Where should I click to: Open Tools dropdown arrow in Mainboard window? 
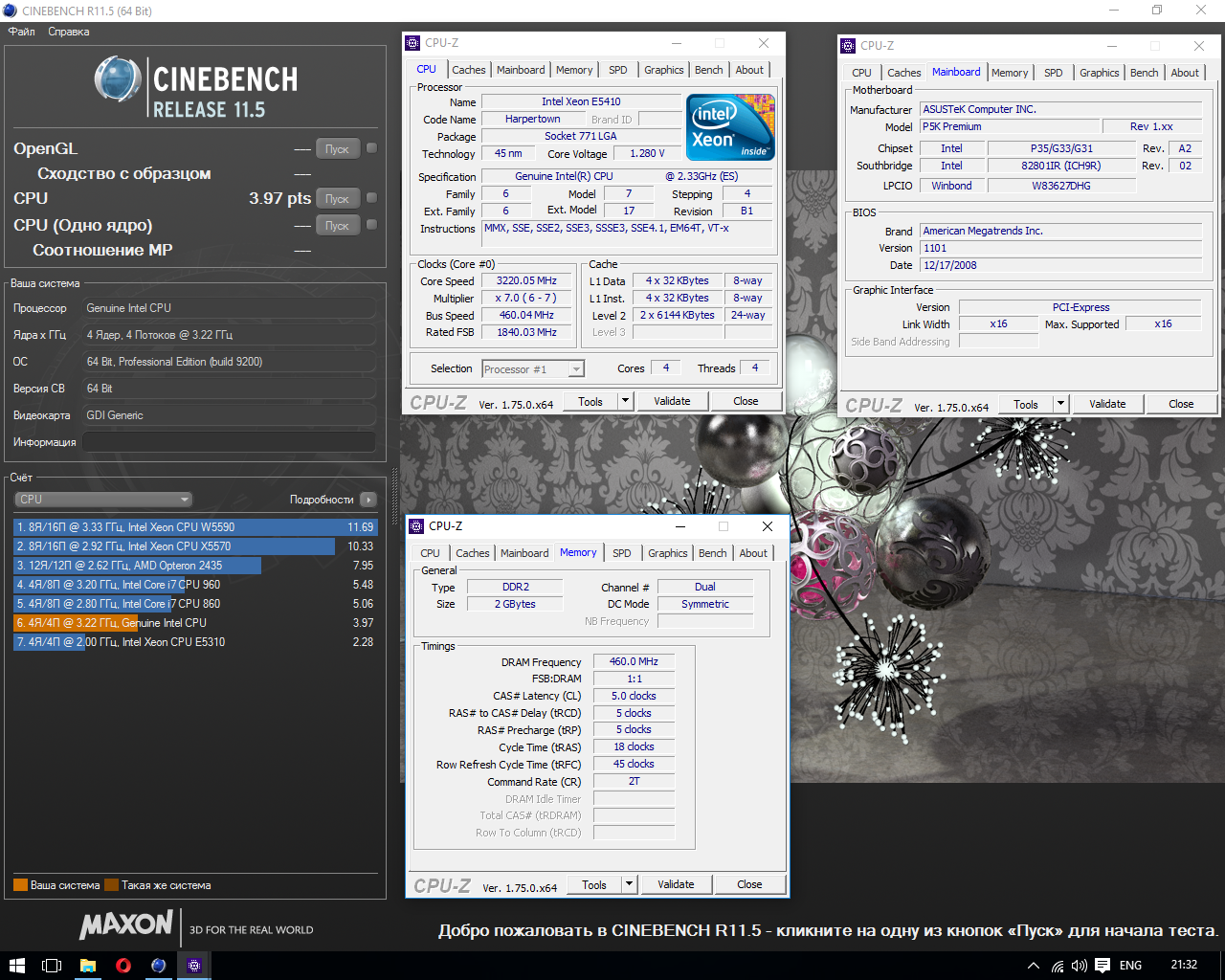(x=1060, y=404)
